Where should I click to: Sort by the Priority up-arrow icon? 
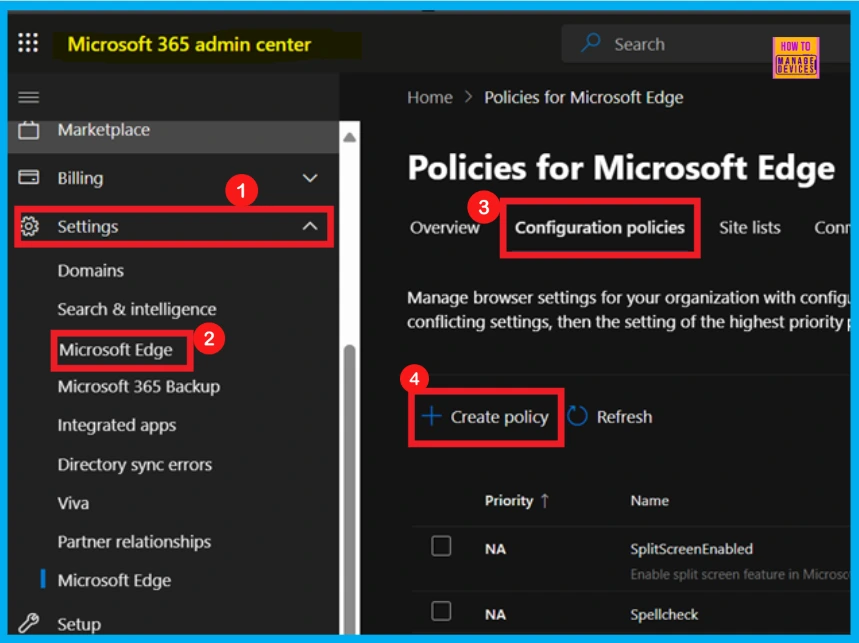[x=545, y=501]
